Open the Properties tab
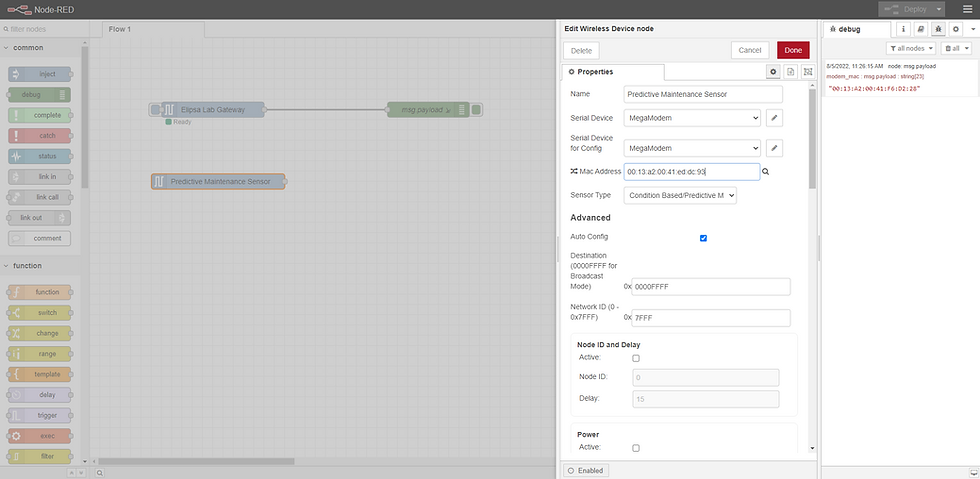The image size is (980, 479). point(612,72)
